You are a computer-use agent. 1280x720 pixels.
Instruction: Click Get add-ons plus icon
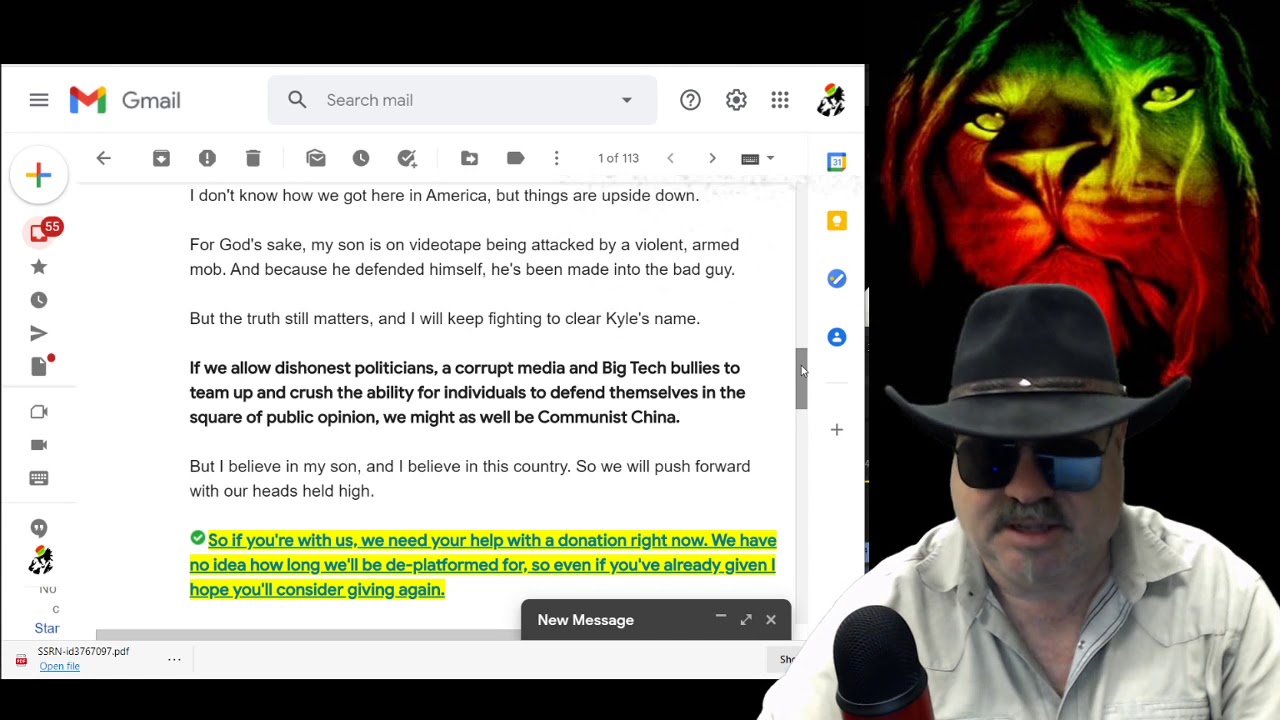click(837, 430)
